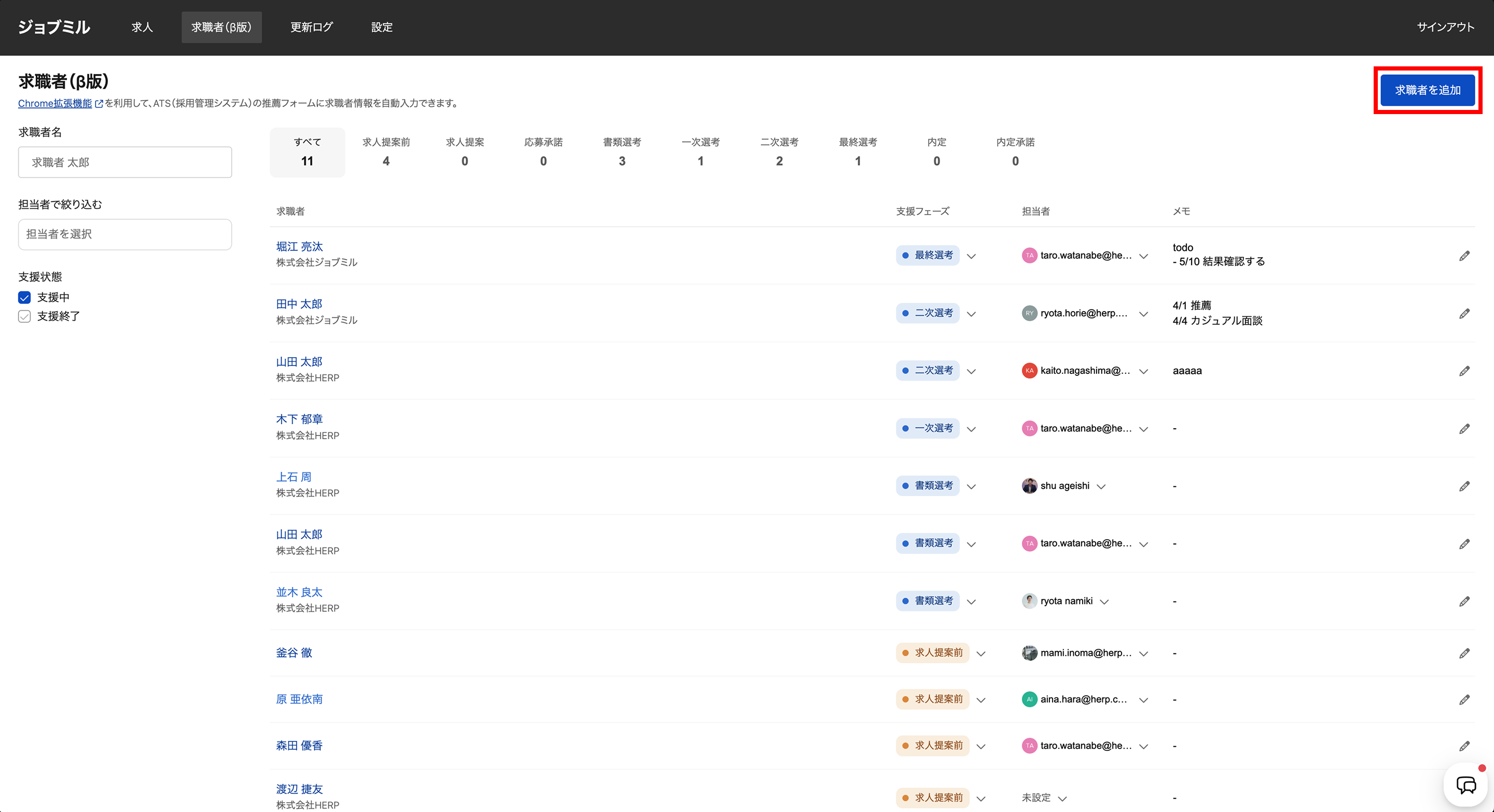Viewport: 1494px width, 812px height.
Task: Uncheck the 支援中 checkbox
Action: (24, 297)
